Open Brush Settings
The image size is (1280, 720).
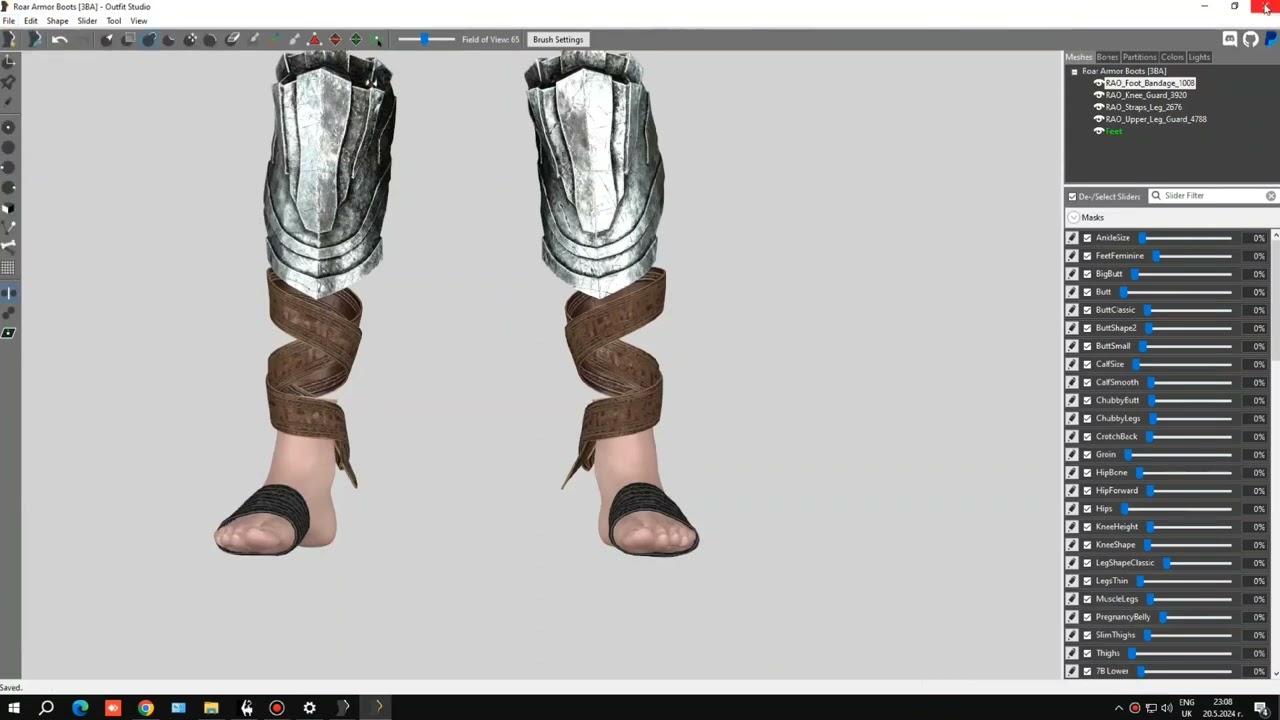pos(558,40)
